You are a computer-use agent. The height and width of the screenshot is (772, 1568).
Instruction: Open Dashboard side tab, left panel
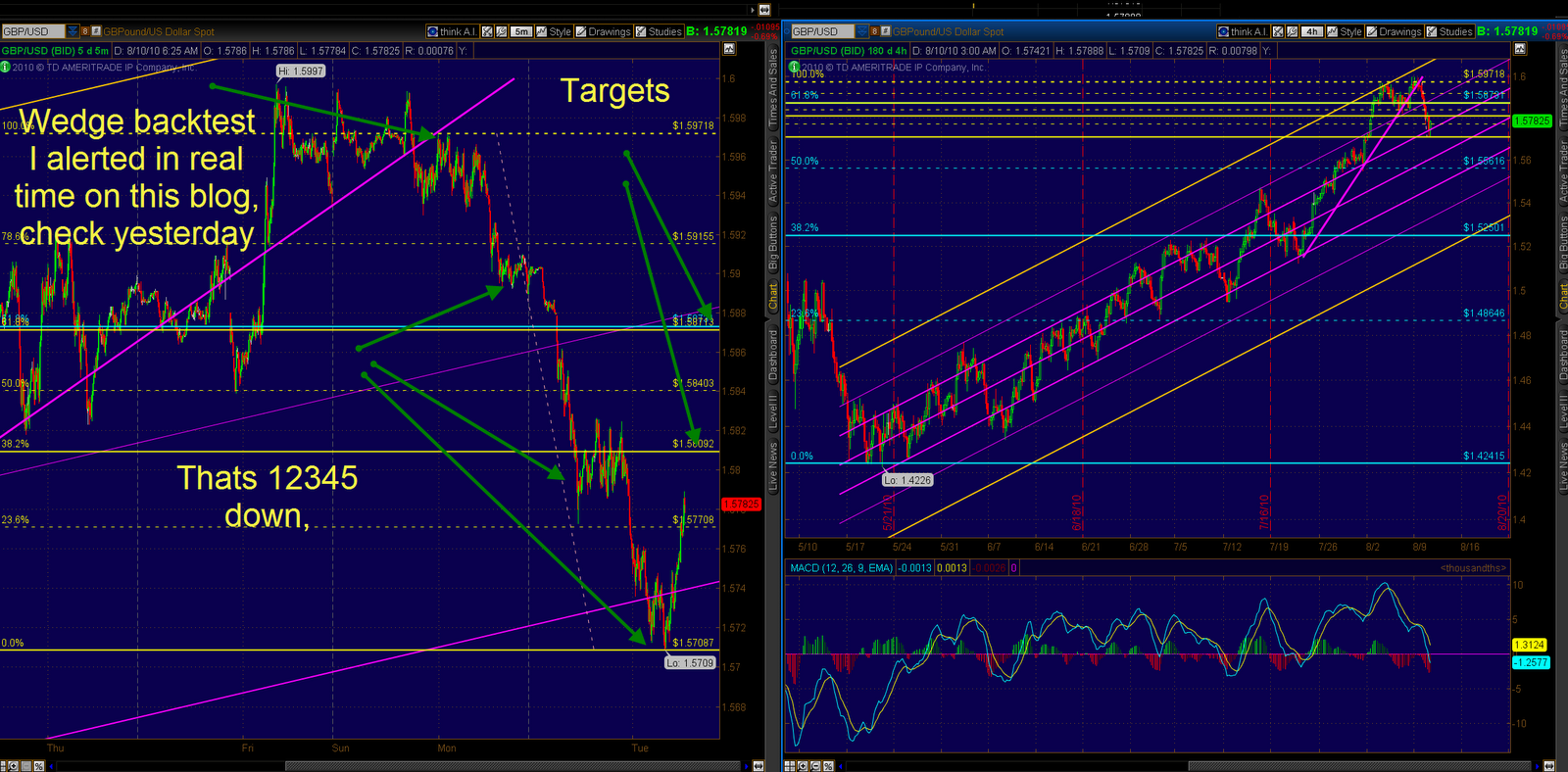pos(772,355)
